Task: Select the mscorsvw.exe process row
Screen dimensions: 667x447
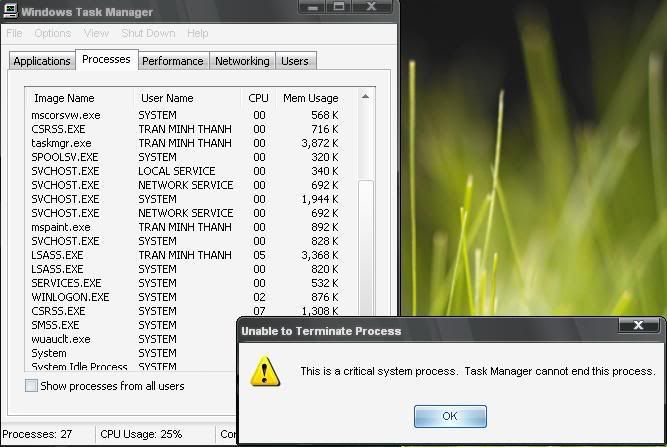Action: click(185, 115)
